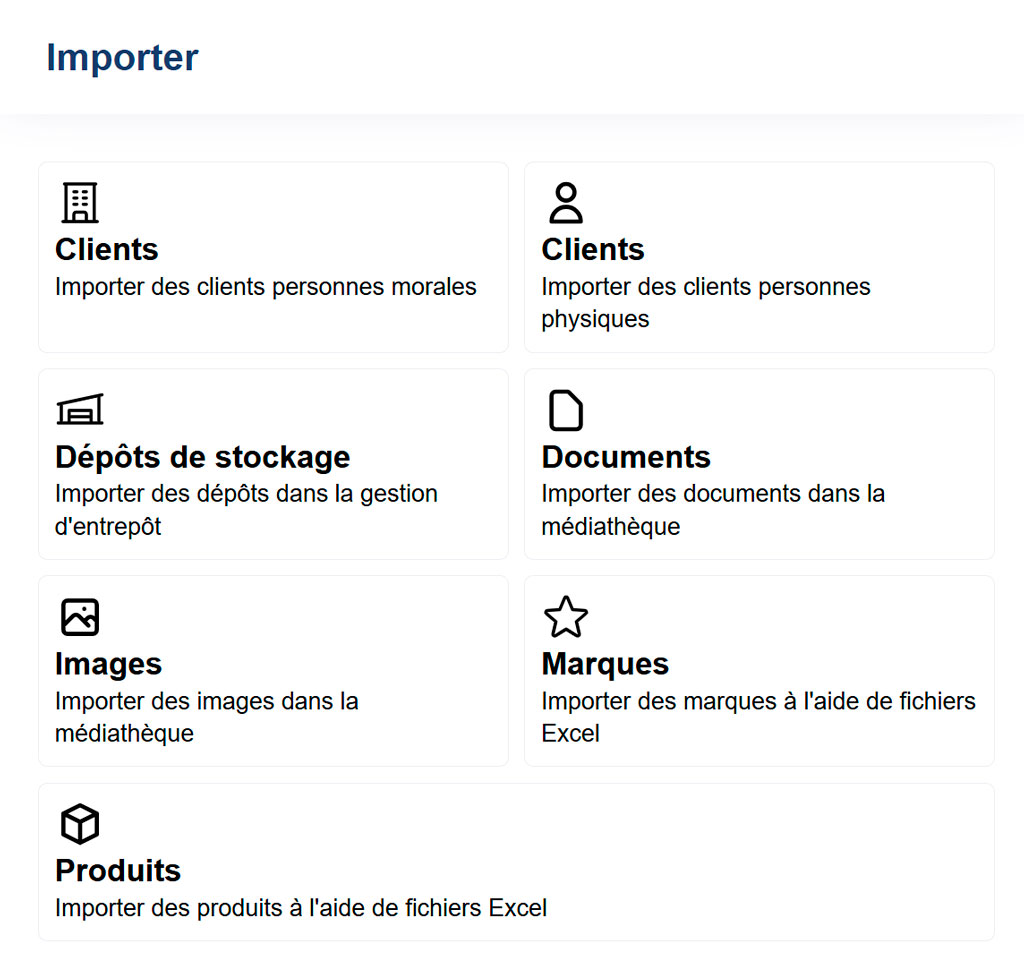Click 'Importer des marques à l'aide de fichiers Excel'
The width and height of the screenshot is (1024, 965).
click(x=758, y=717)
